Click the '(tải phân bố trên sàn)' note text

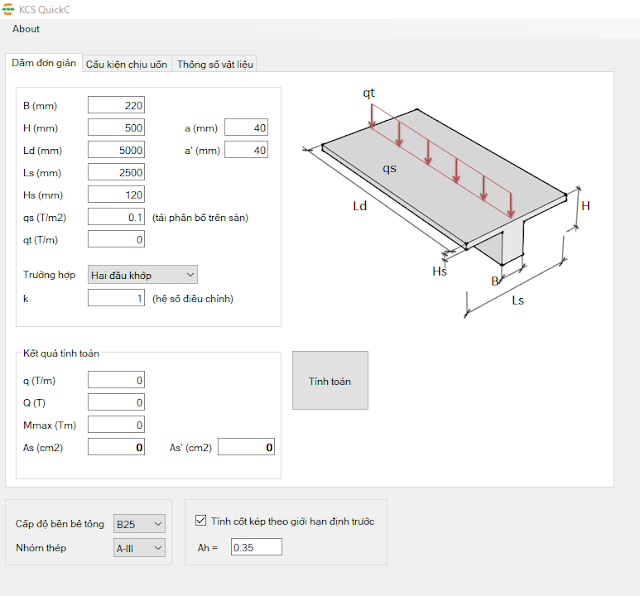pos(200,218)
